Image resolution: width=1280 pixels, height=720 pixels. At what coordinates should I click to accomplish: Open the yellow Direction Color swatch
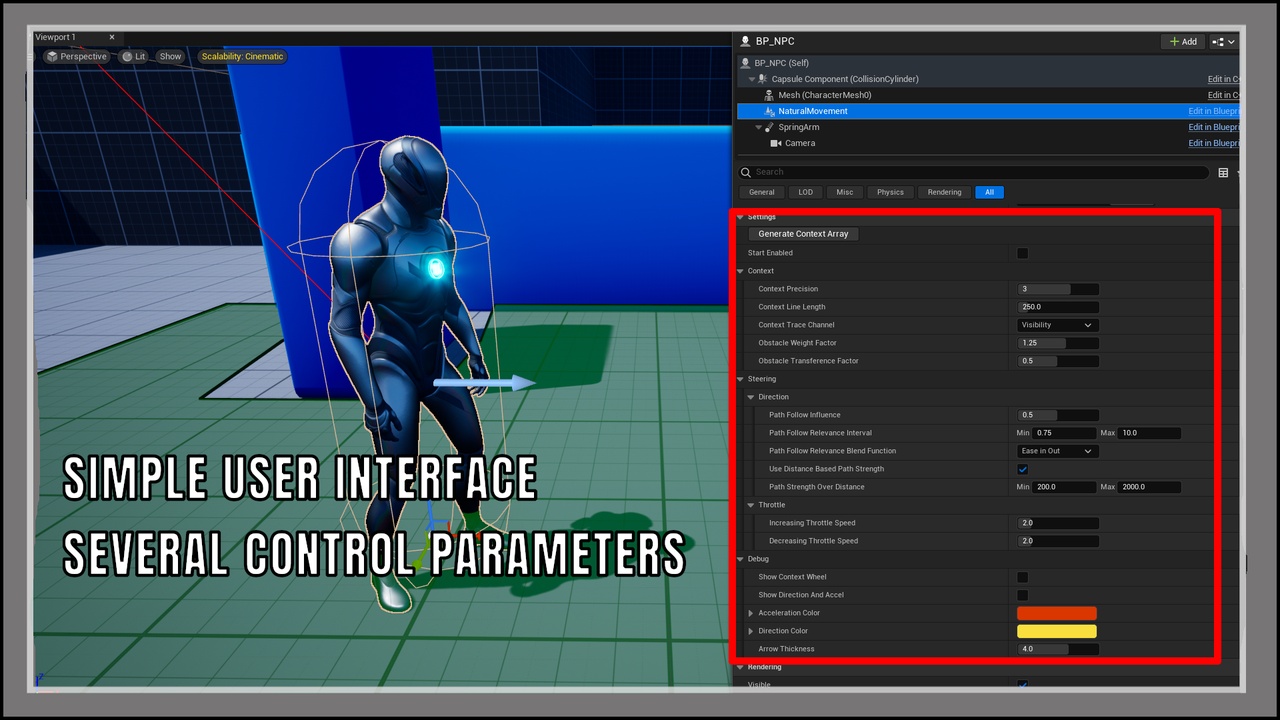coord(1056,631)
